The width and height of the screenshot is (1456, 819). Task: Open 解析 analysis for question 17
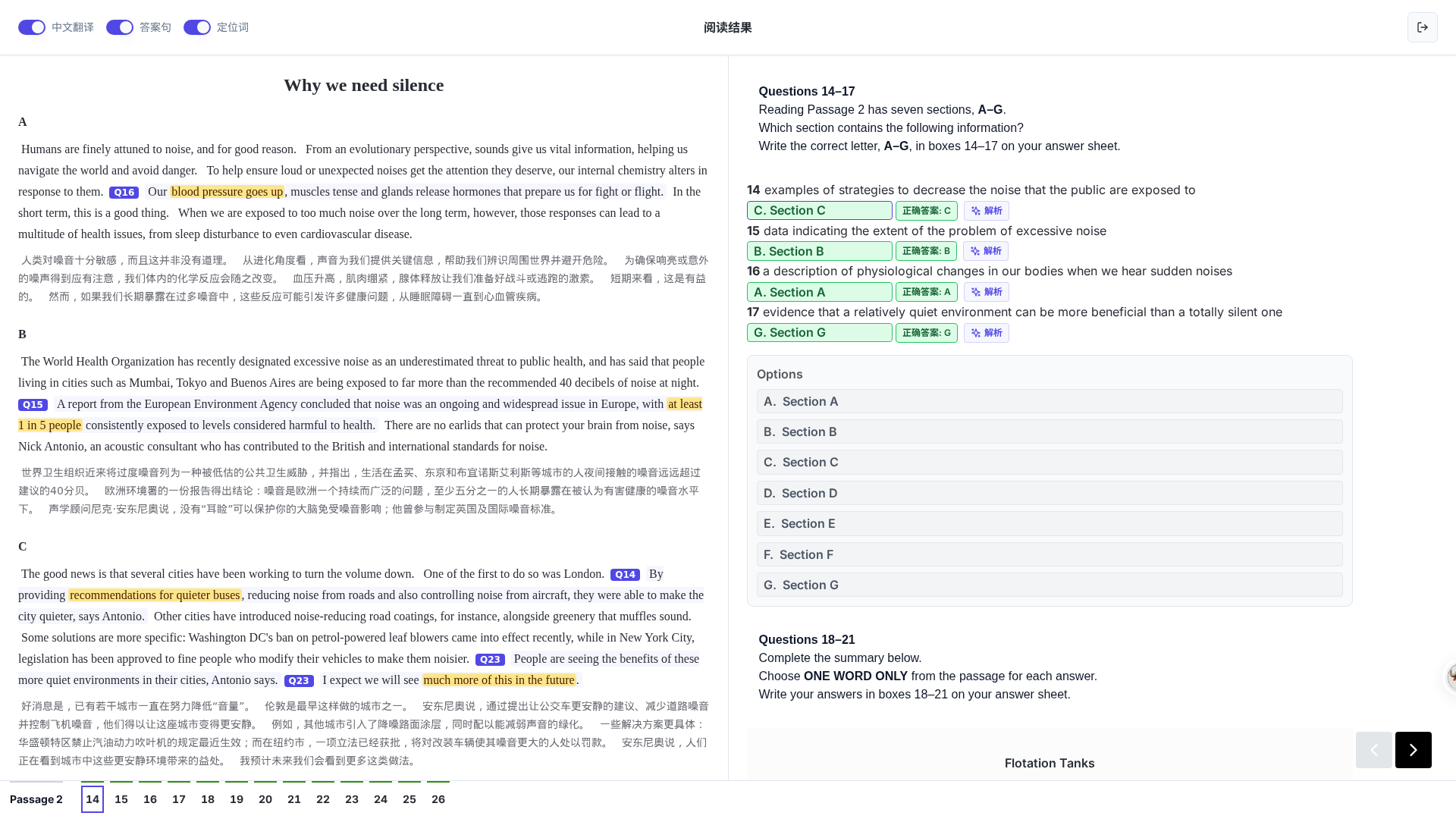(986, 333)
